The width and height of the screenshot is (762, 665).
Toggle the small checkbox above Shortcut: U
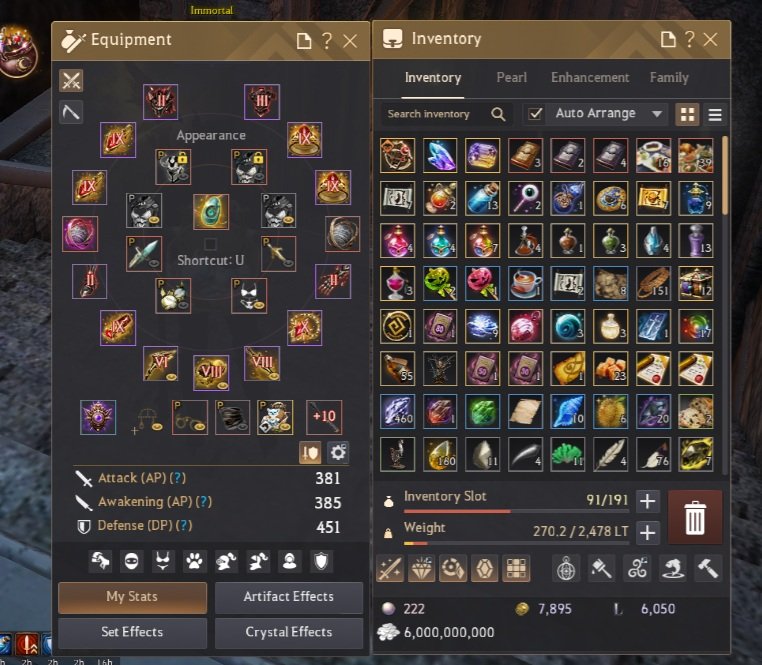click(x=210, y=244)
